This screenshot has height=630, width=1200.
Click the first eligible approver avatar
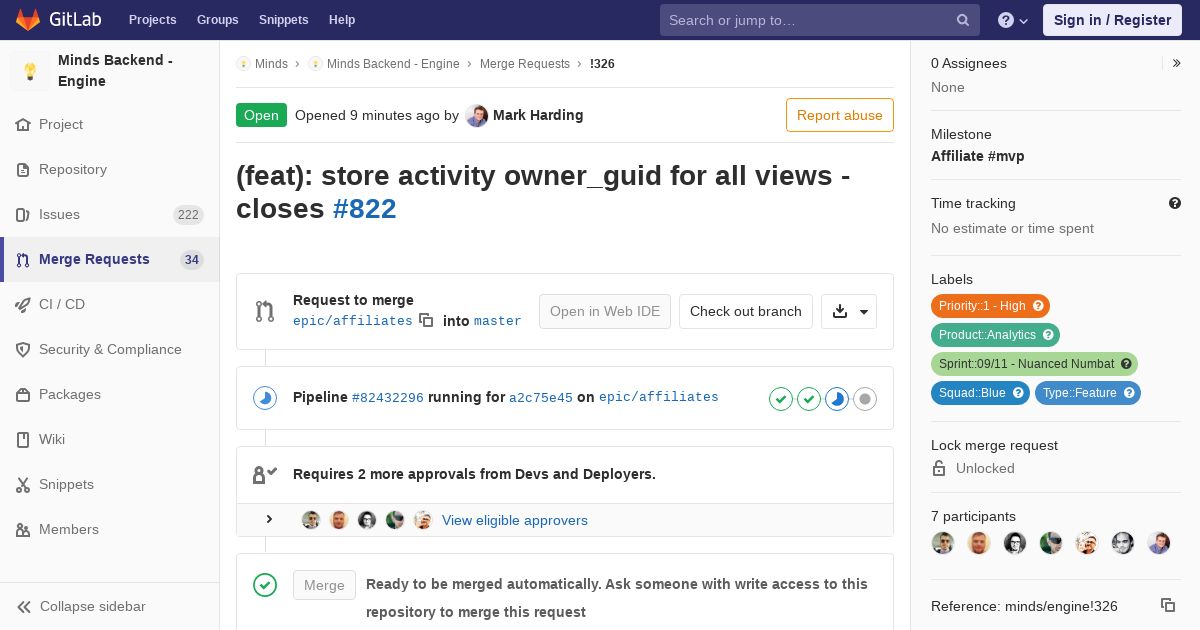click(x=311, y=520)
